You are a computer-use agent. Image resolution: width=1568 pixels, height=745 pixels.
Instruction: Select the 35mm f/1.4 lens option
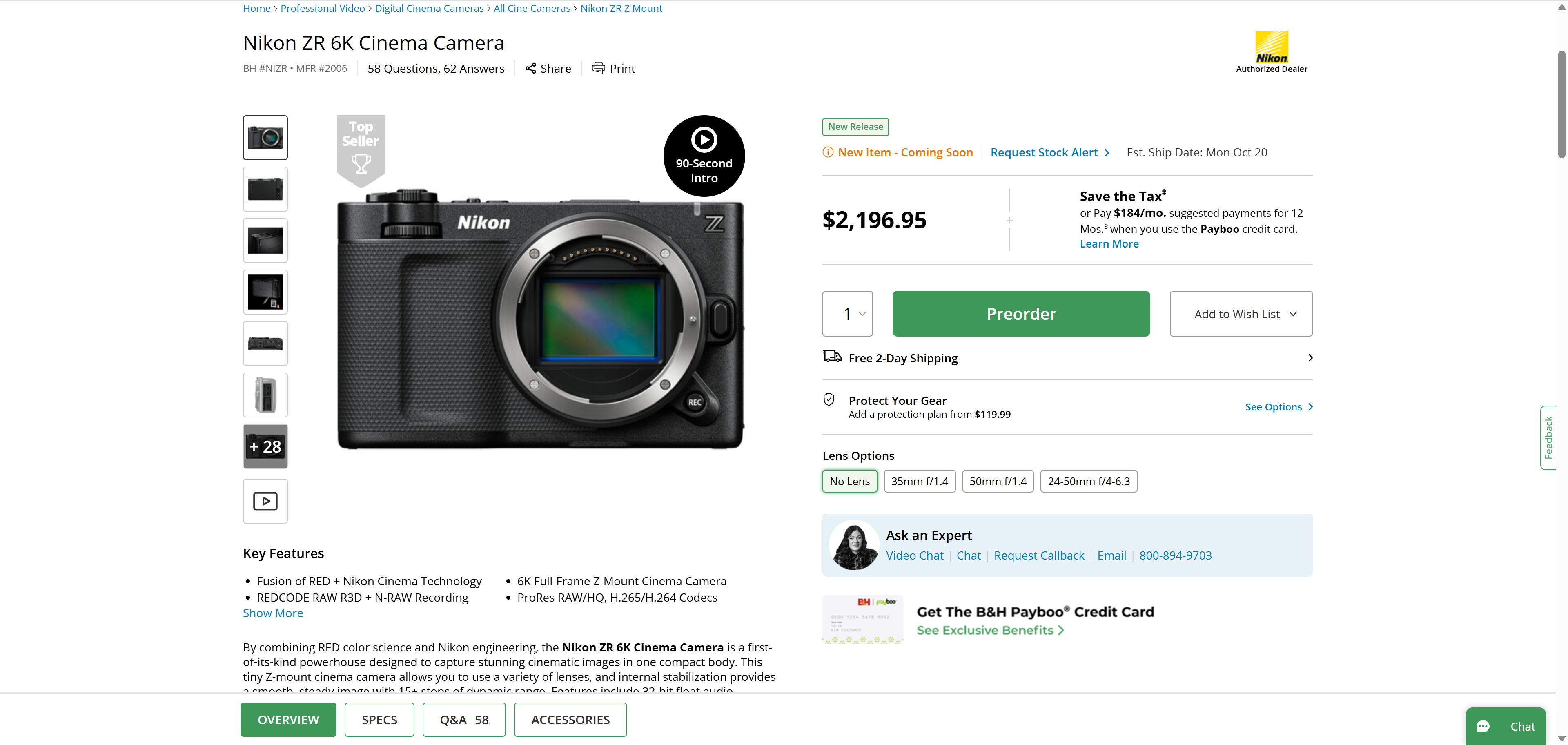coord(919,482)
